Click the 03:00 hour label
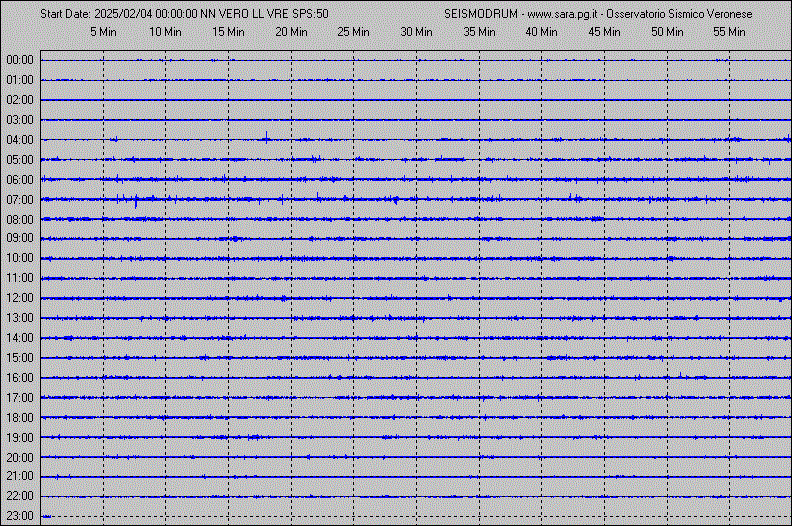This screenshot has width=792, height=526. click(x=20, y=120)
